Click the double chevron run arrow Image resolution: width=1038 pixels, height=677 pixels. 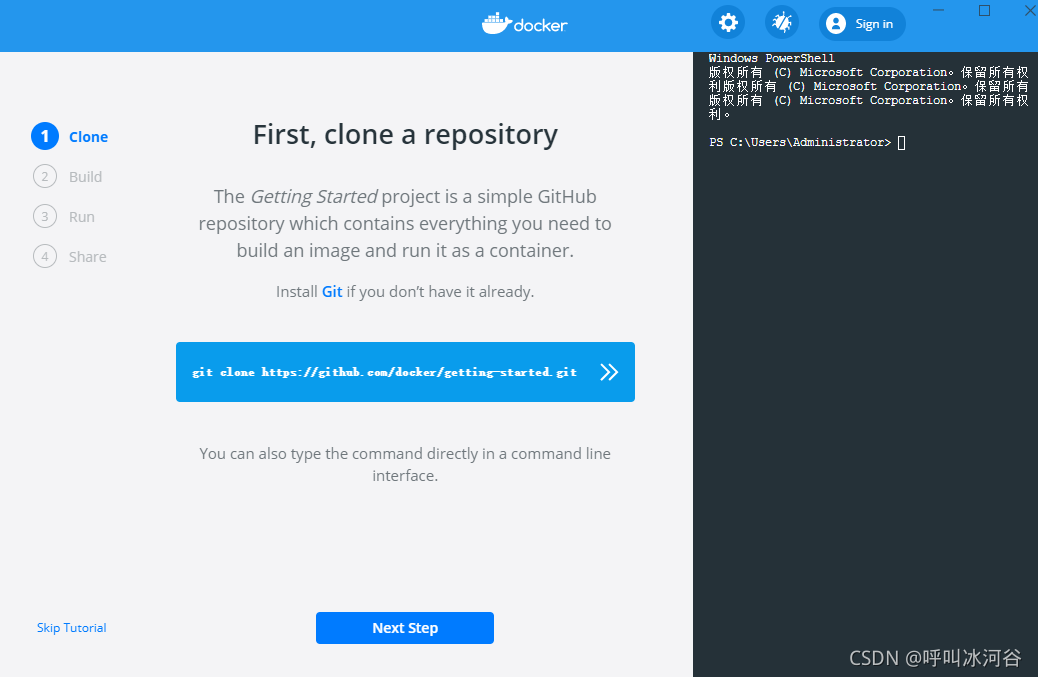tap(609, 372)
